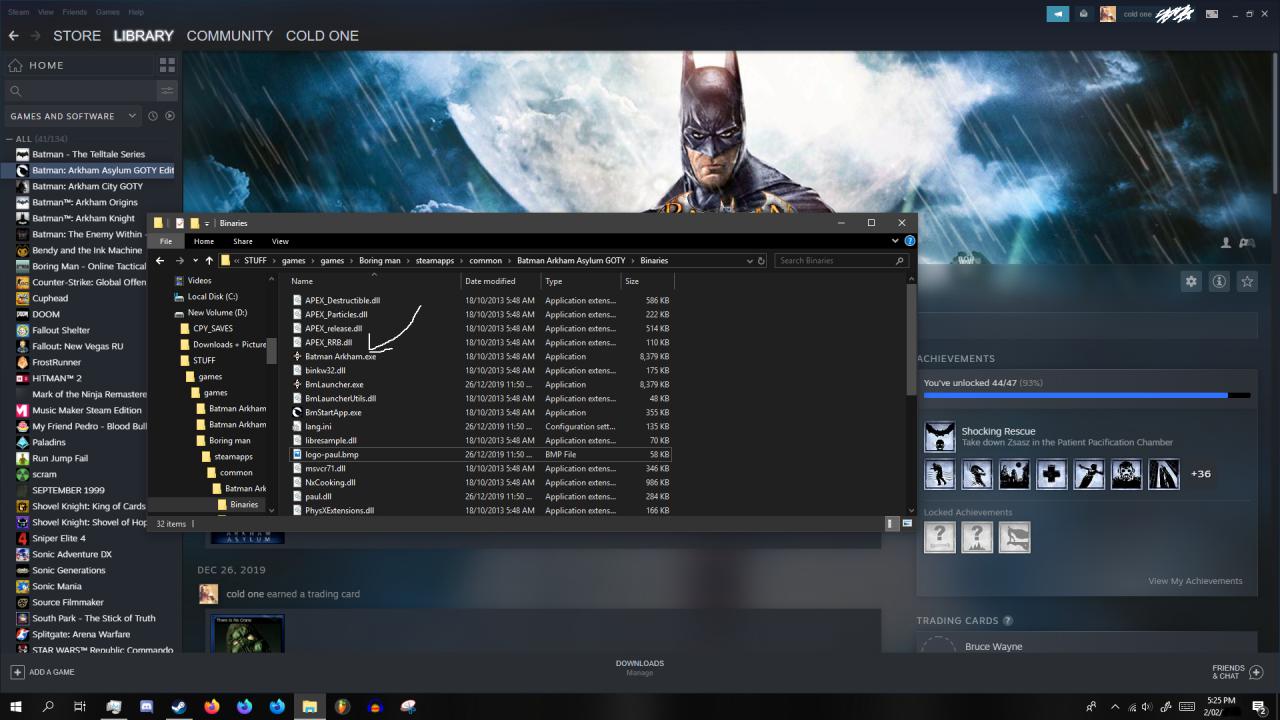Switch Explorer to large thumbnails view
The height and width of the screenshot is (720, 1280).
[x=907, y=523]
